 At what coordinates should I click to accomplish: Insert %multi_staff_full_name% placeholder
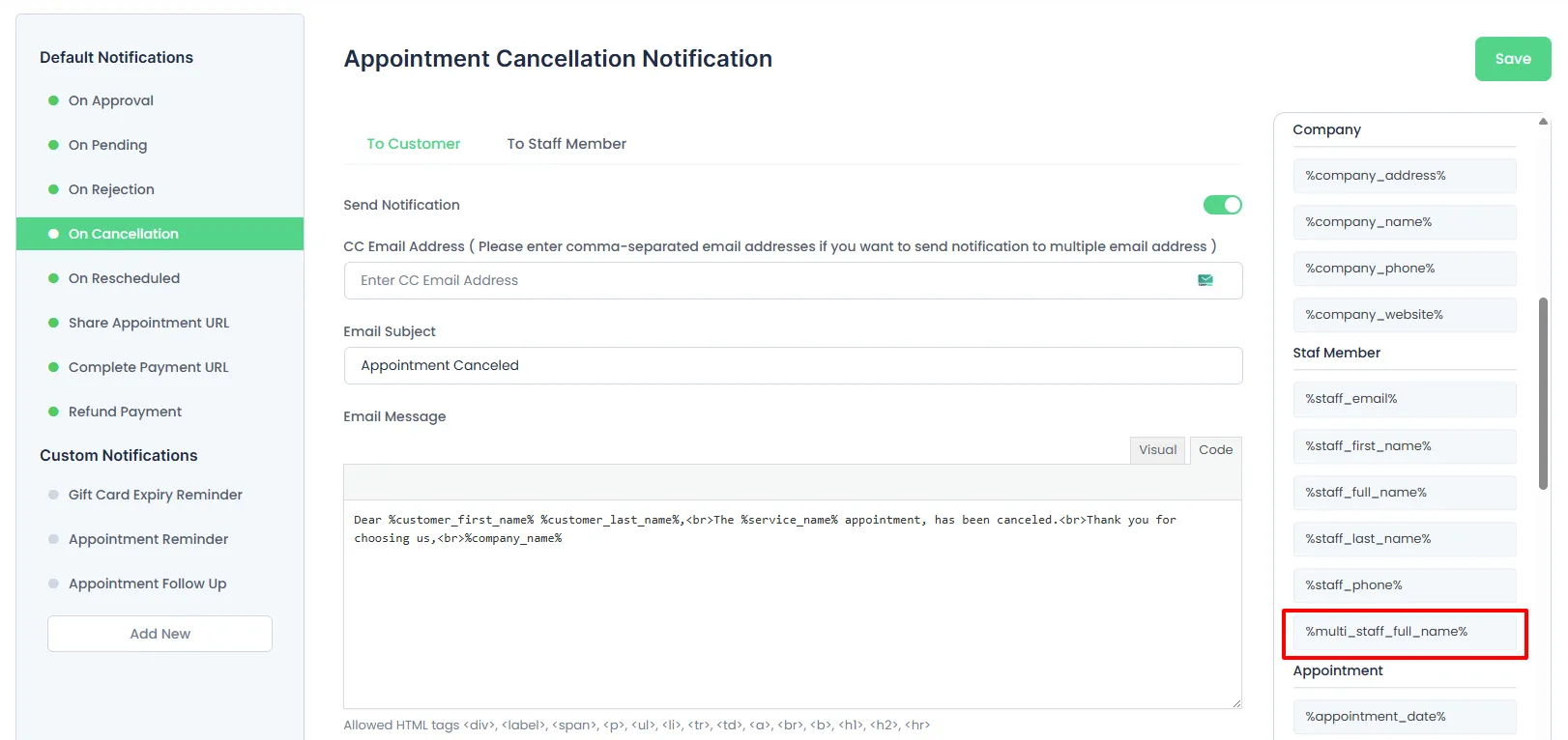(x=1405, y=632)
